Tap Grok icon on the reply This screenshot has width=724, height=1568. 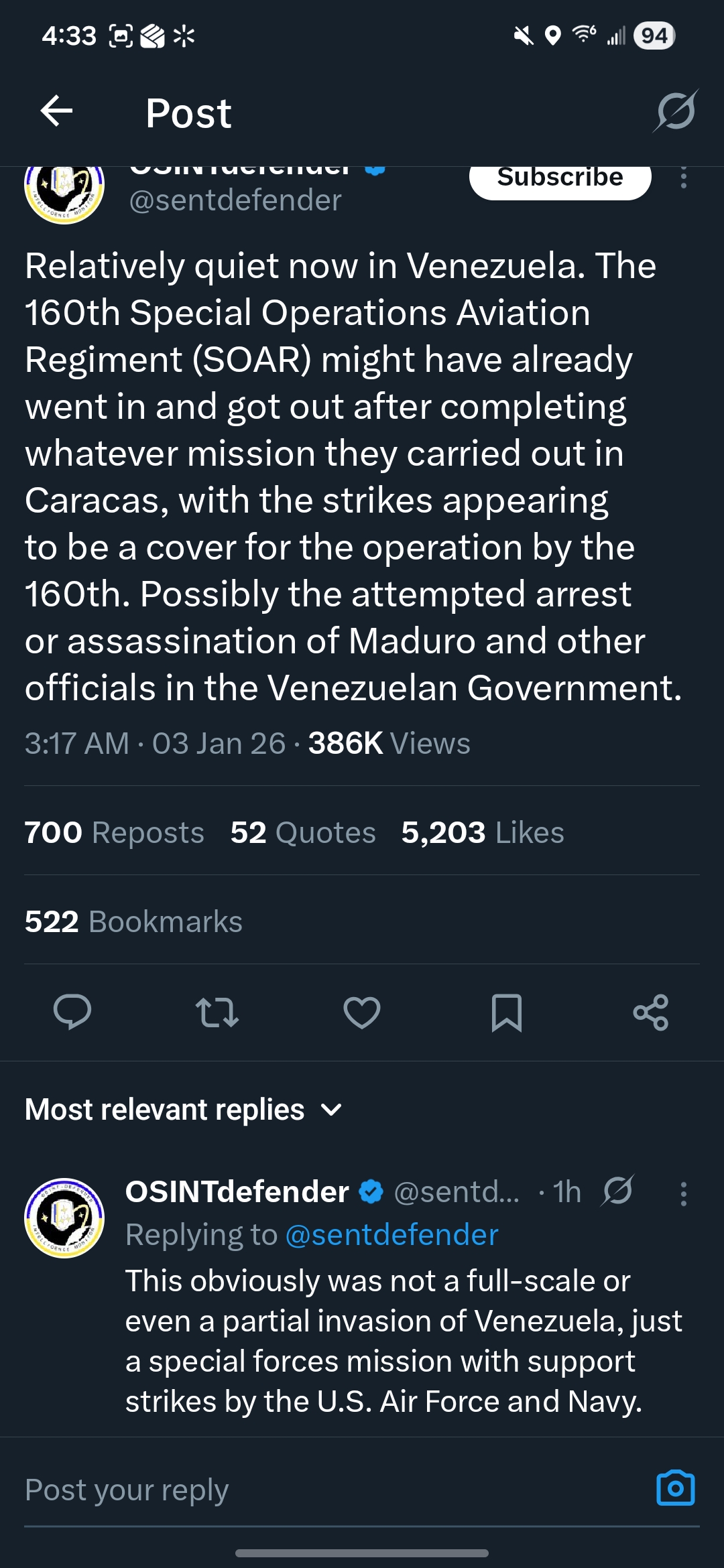[x=617, y=1192]
